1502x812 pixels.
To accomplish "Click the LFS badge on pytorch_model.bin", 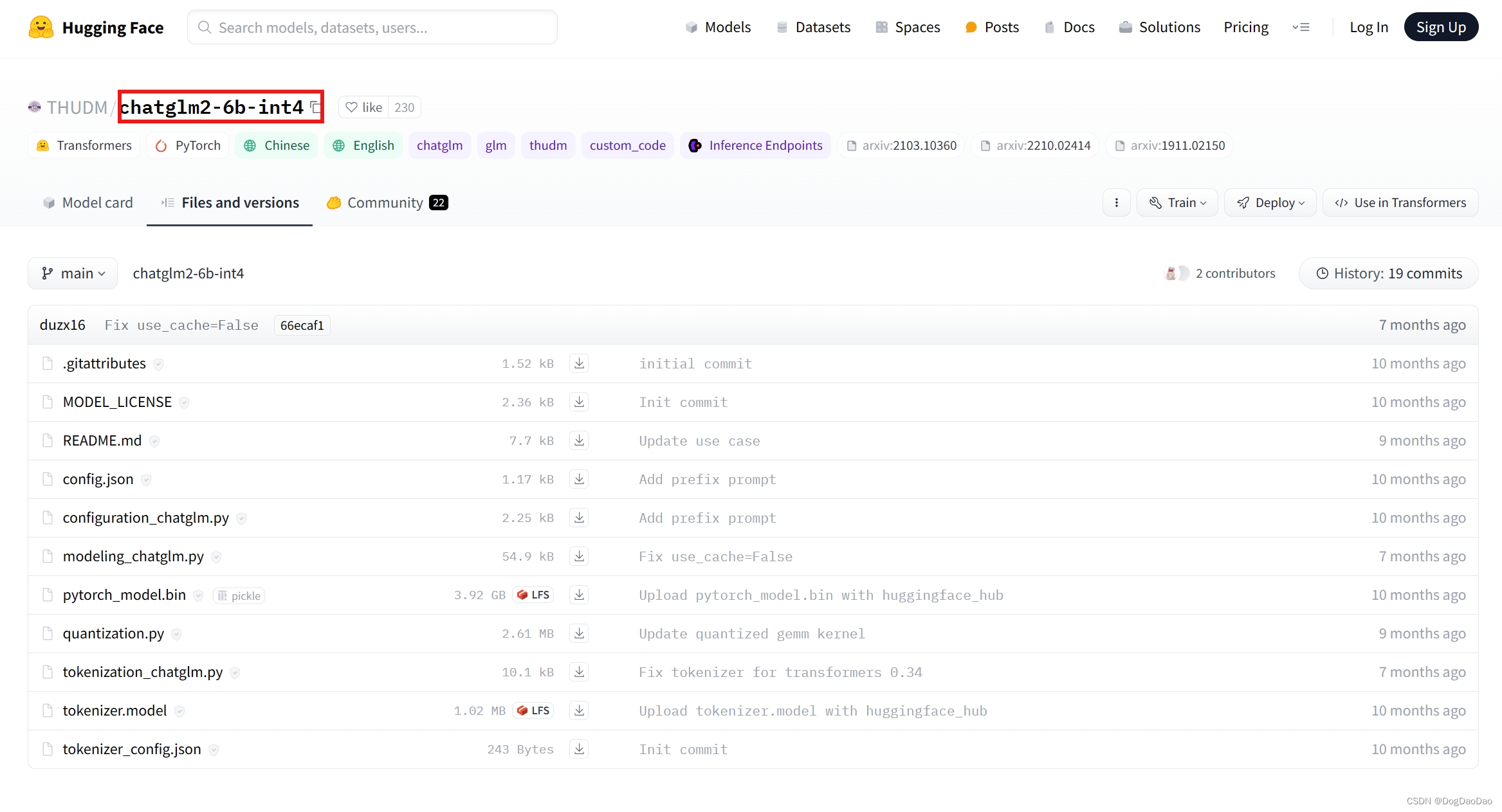I will point(533,595).
